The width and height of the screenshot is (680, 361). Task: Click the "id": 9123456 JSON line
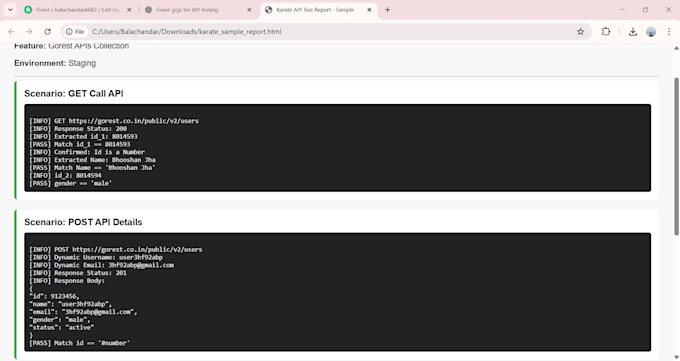(x=54, y=296)
